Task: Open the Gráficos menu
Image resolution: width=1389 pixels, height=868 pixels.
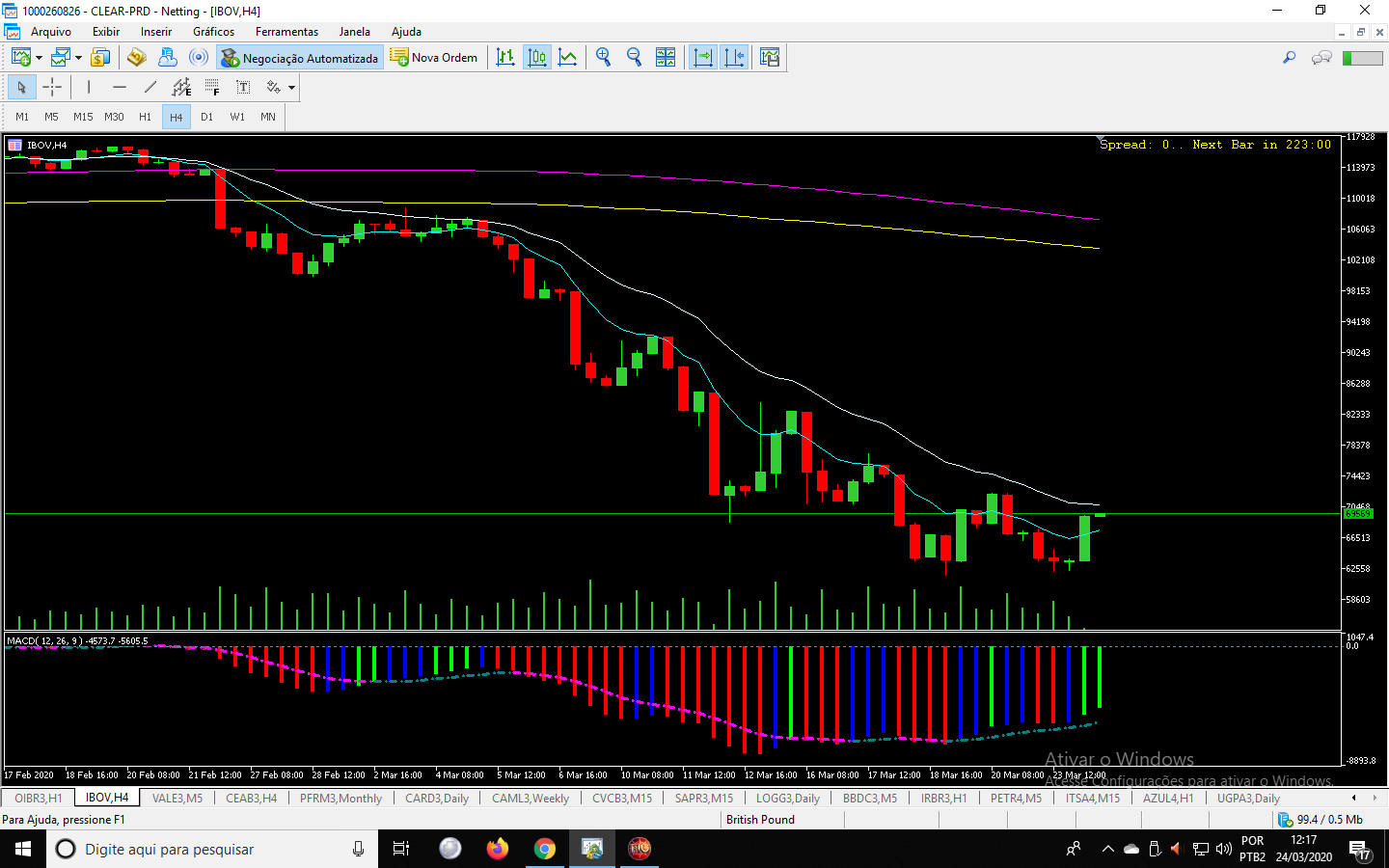Action: click(213, 32)
